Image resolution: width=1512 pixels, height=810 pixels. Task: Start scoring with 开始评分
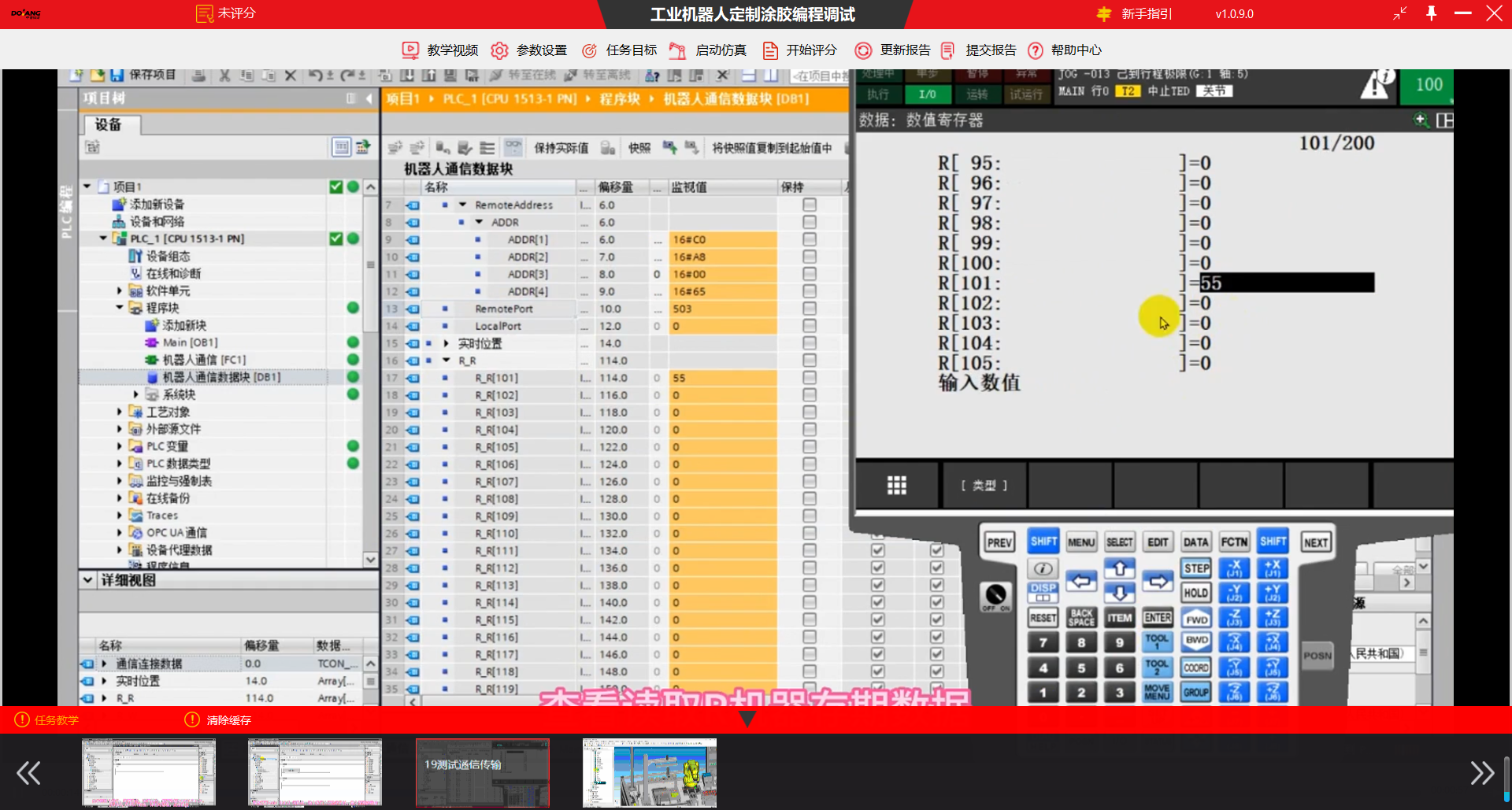point(799,50)
